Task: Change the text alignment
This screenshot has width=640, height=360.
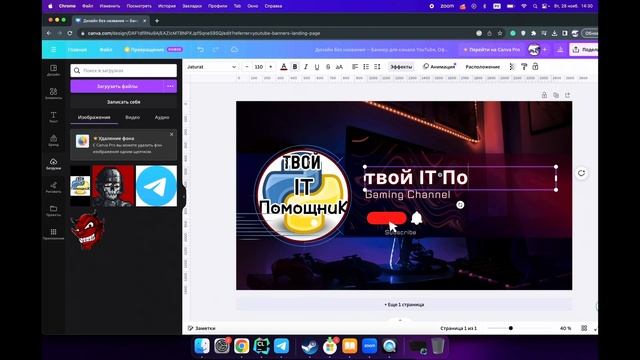Action: pyautogui.click(x=355, y=67)
